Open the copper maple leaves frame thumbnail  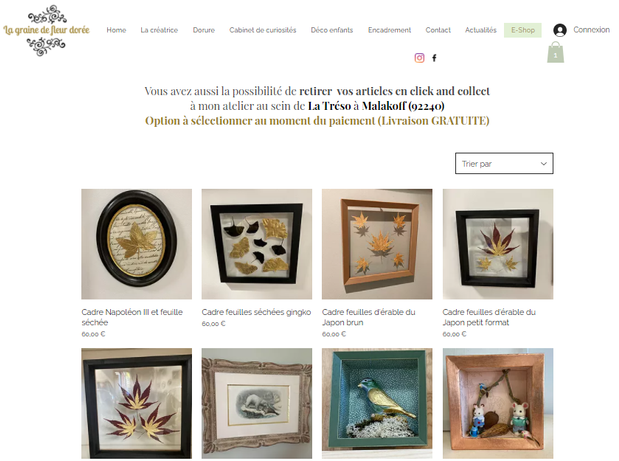click(x=377, y=244)
